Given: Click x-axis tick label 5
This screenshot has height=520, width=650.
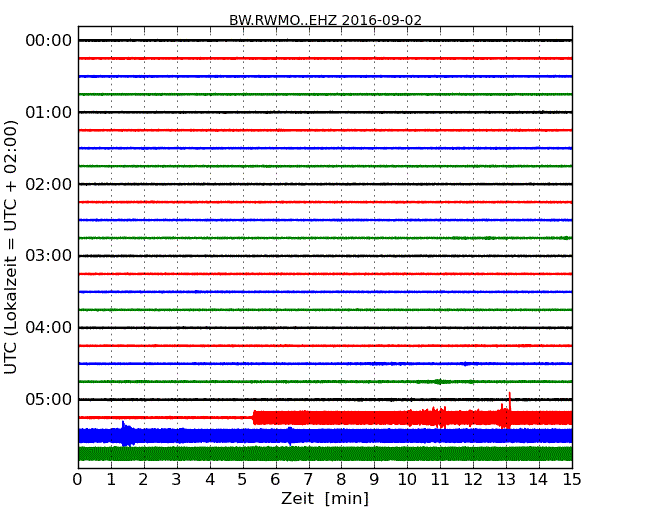Looking at the screenshot, I should coord(242,480).
